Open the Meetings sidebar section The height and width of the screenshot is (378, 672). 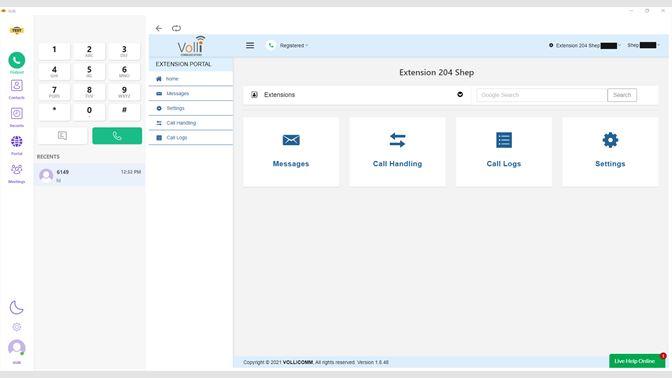17,173
